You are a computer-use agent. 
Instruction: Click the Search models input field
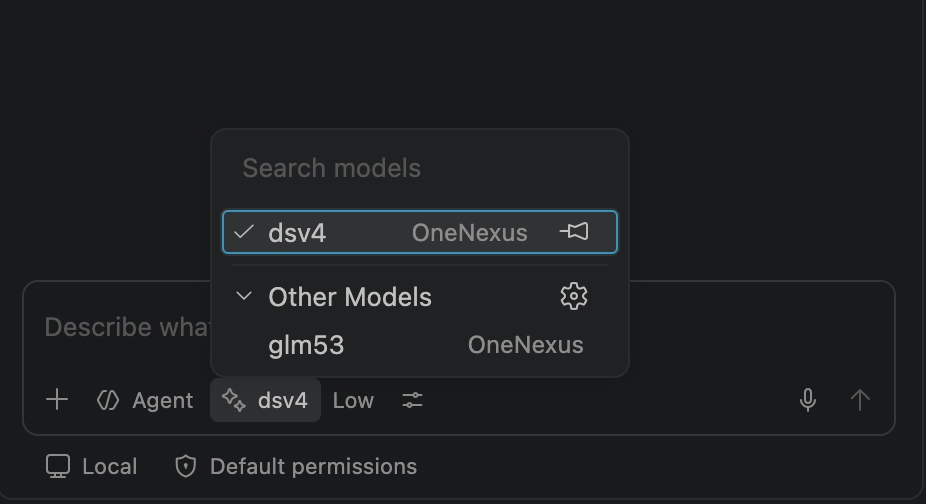coord(420,168)
